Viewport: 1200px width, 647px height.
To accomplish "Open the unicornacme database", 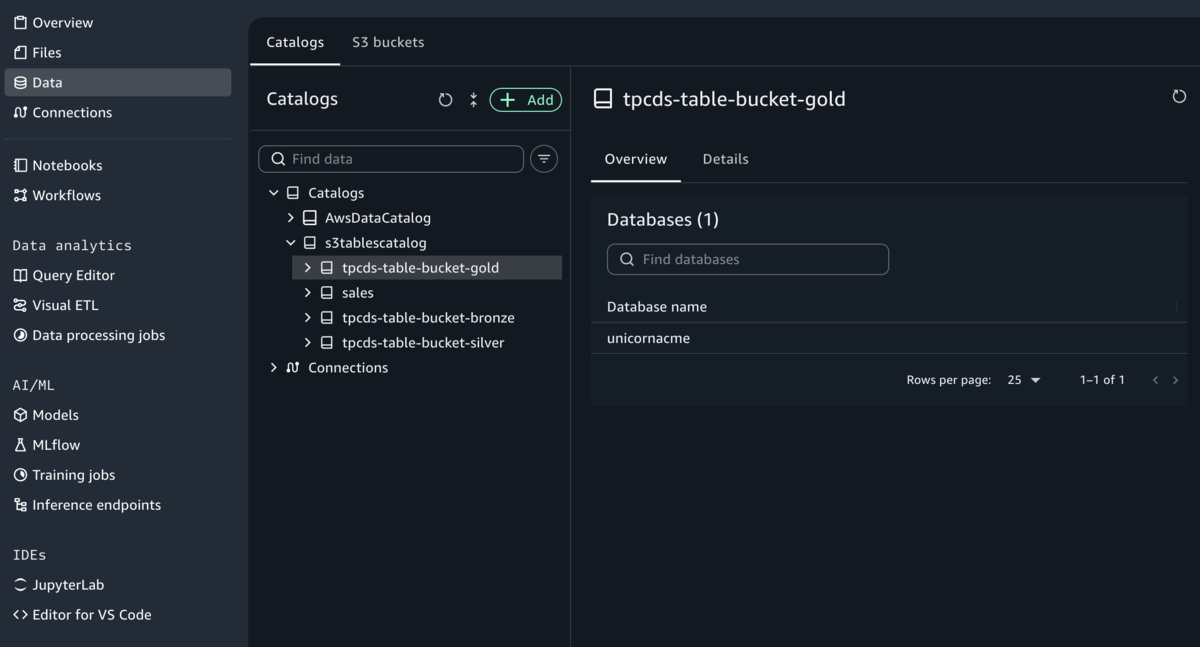I will (x=648, y=338).
